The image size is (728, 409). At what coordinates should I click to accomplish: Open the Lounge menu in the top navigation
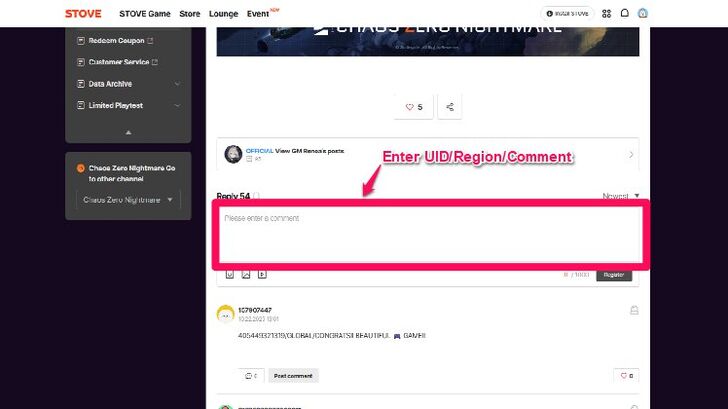point(223,14)
